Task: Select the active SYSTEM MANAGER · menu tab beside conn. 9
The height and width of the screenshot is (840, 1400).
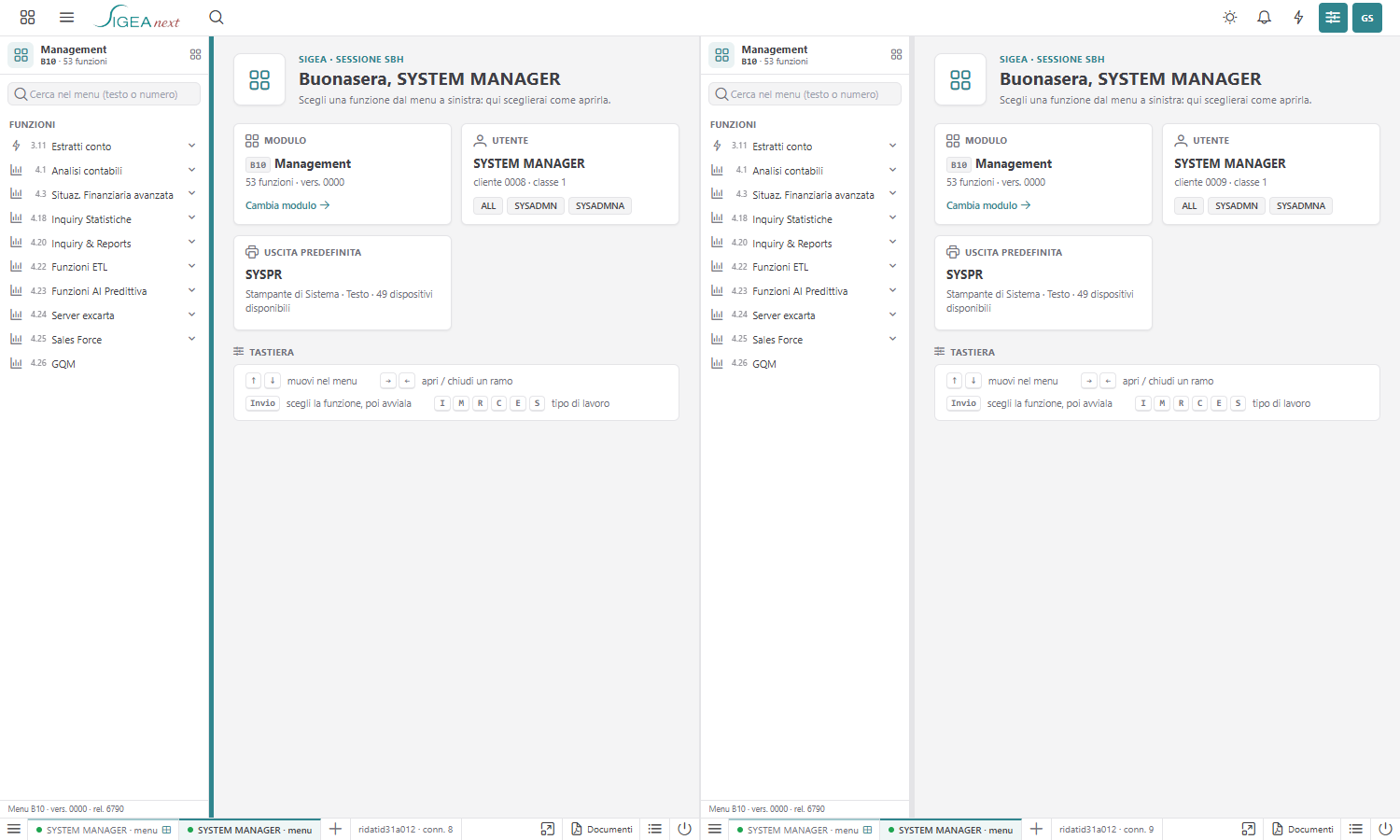Action: (951, 830)
